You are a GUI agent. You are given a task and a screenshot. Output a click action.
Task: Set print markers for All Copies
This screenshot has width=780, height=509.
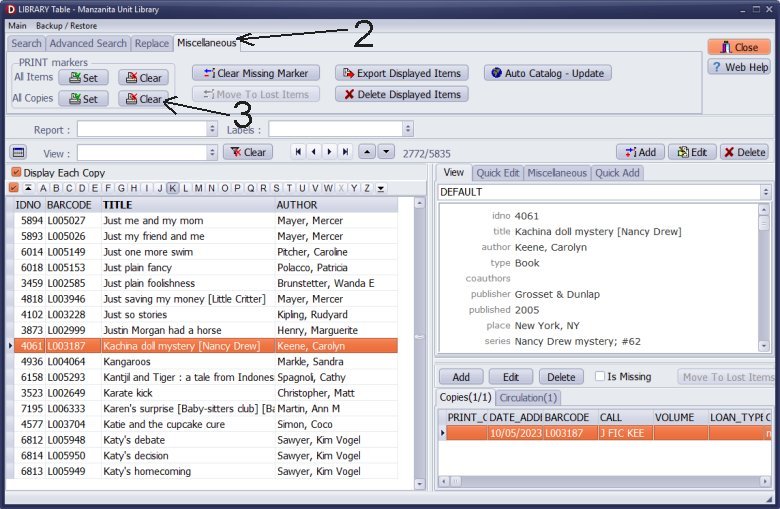pos(83,99)
